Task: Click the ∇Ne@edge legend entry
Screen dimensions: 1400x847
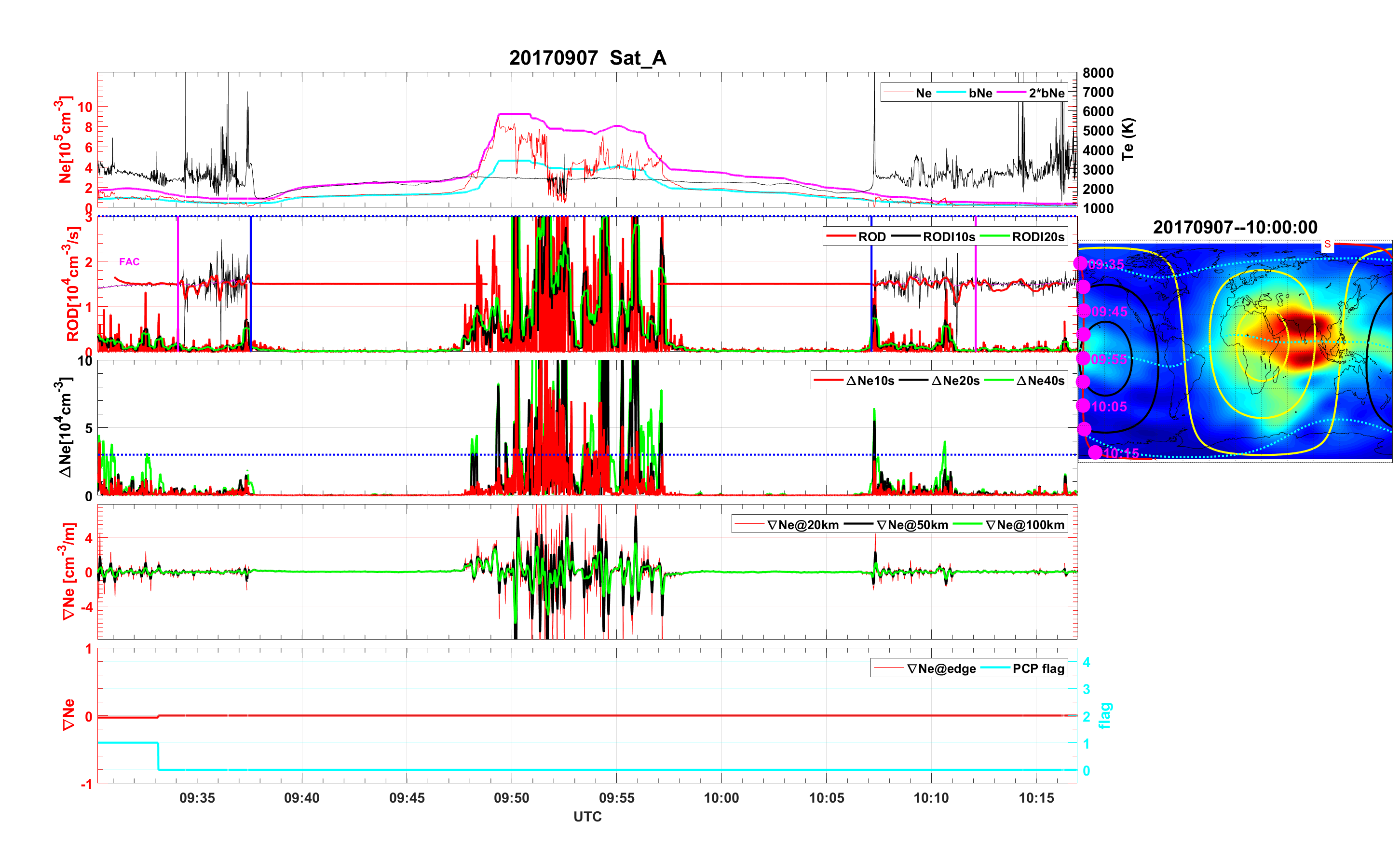Action: [941, 669]
